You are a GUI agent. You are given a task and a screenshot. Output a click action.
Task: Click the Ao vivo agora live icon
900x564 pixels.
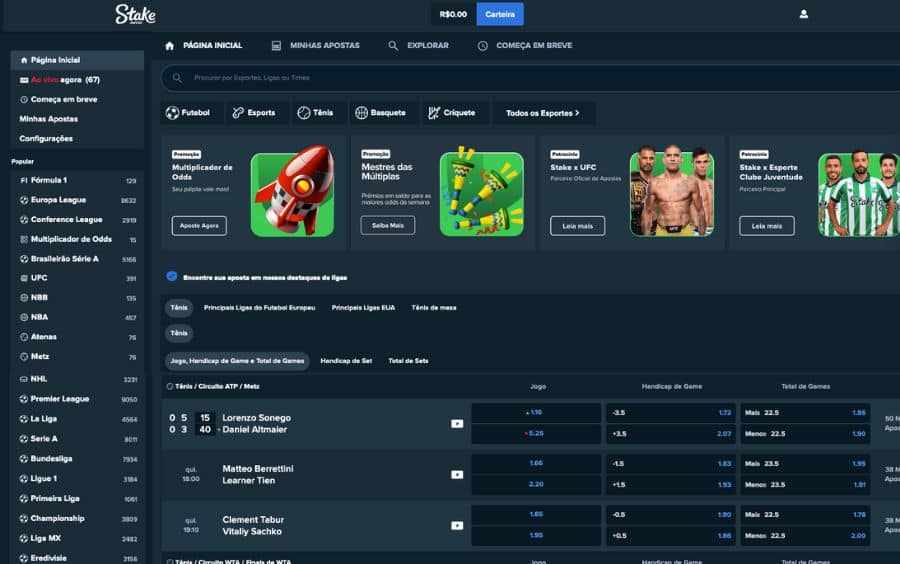[24, 80]
